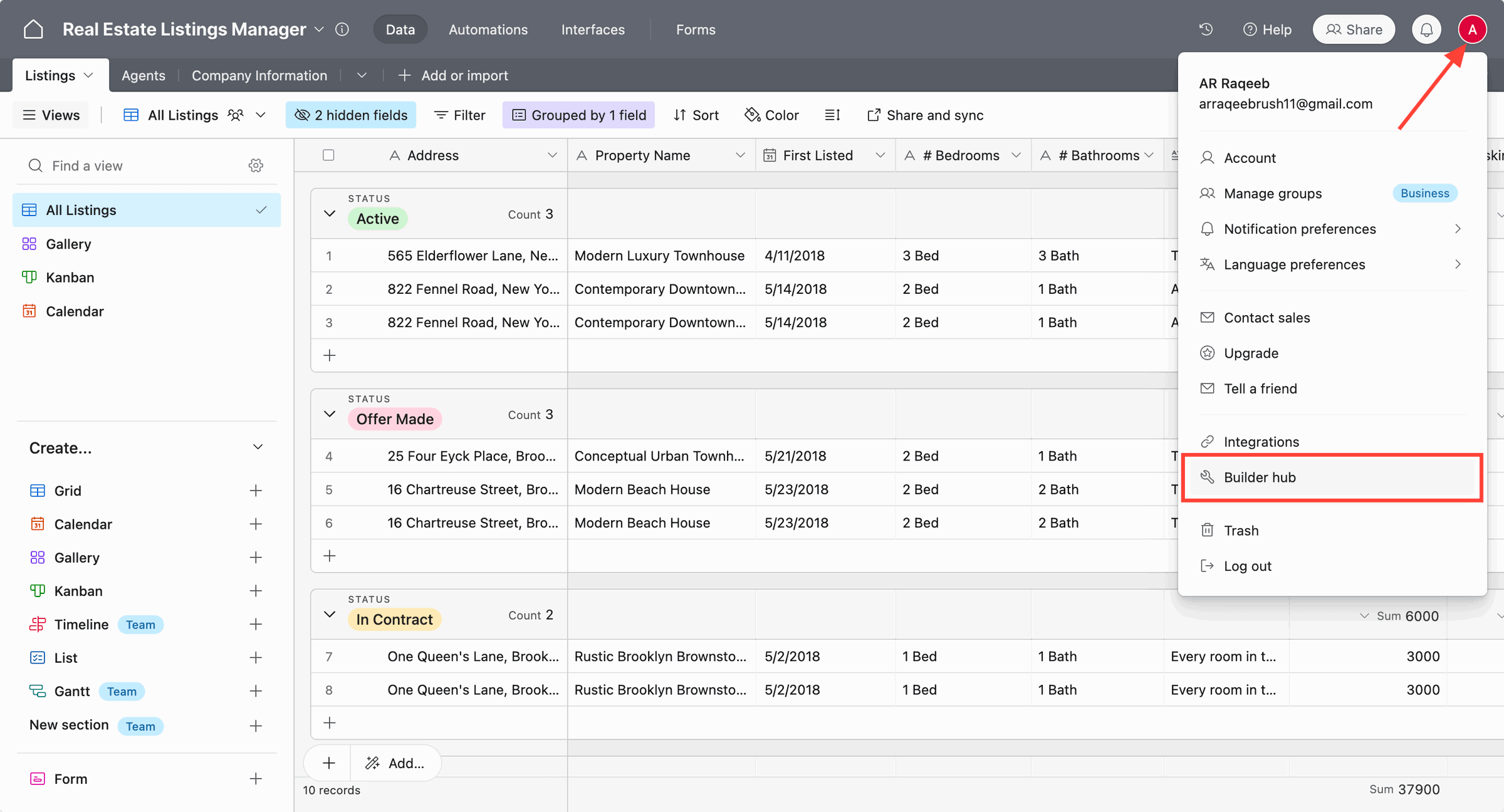
Task: Click the history/activity log icon
Action: [x=1206, y=29]
